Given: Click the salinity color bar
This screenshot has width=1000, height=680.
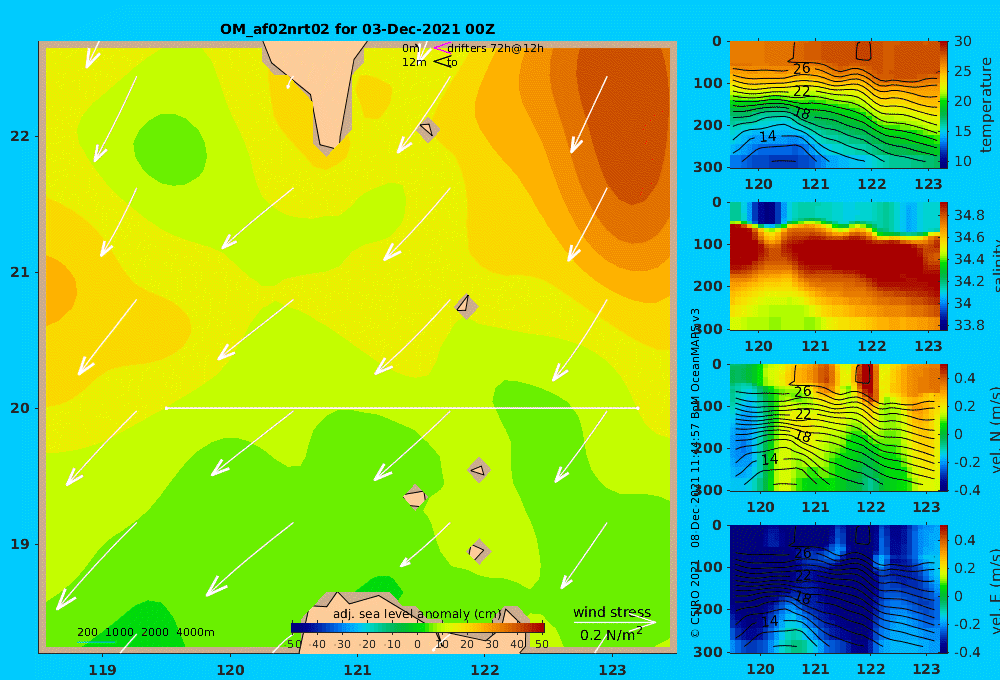Looking at the screenshot, I should pyautogui.click(x=944, y=266).
